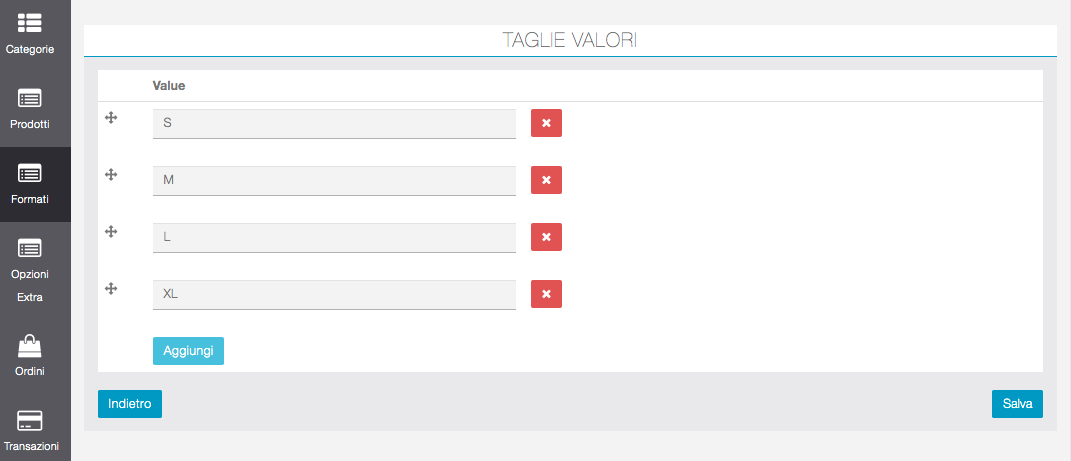The height and width of the screenshot is (461, 1071).
Task: Click the move handle for value M
Action: click(x=112, y=175)
